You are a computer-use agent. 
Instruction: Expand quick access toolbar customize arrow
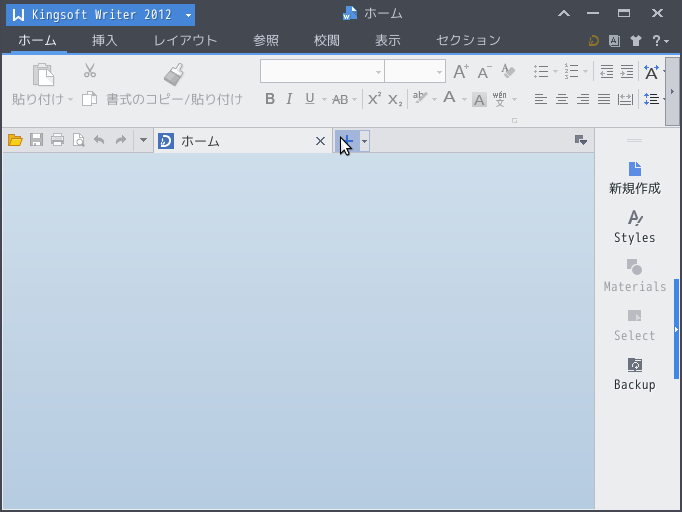click(143, 140)
